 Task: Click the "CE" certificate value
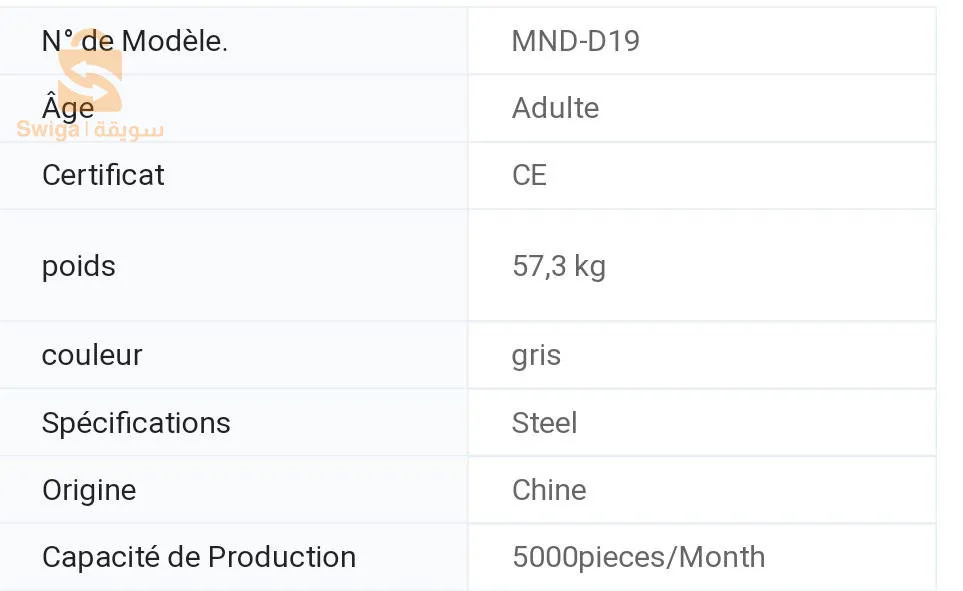coord(529,175)
